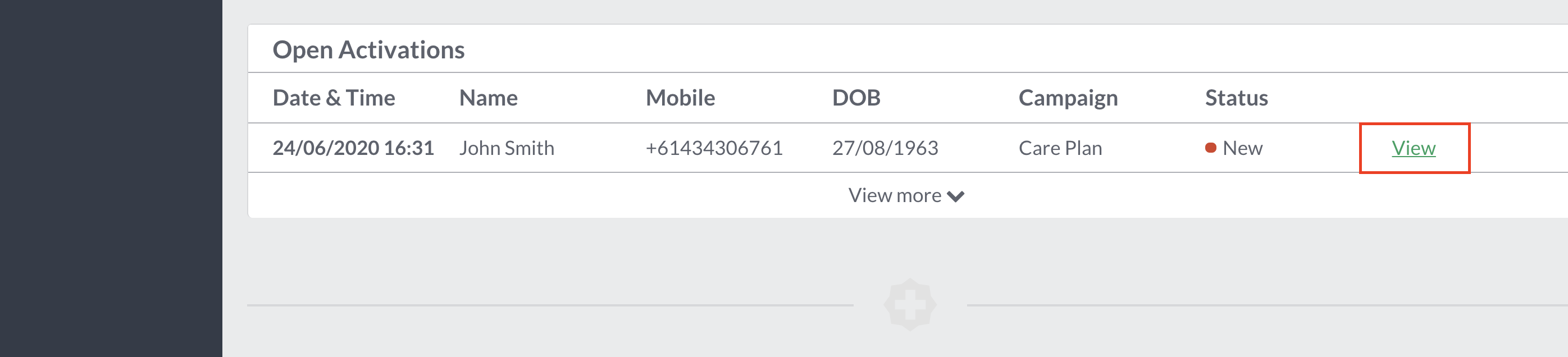Sort by the Date & Time column header

click(334, 98)
